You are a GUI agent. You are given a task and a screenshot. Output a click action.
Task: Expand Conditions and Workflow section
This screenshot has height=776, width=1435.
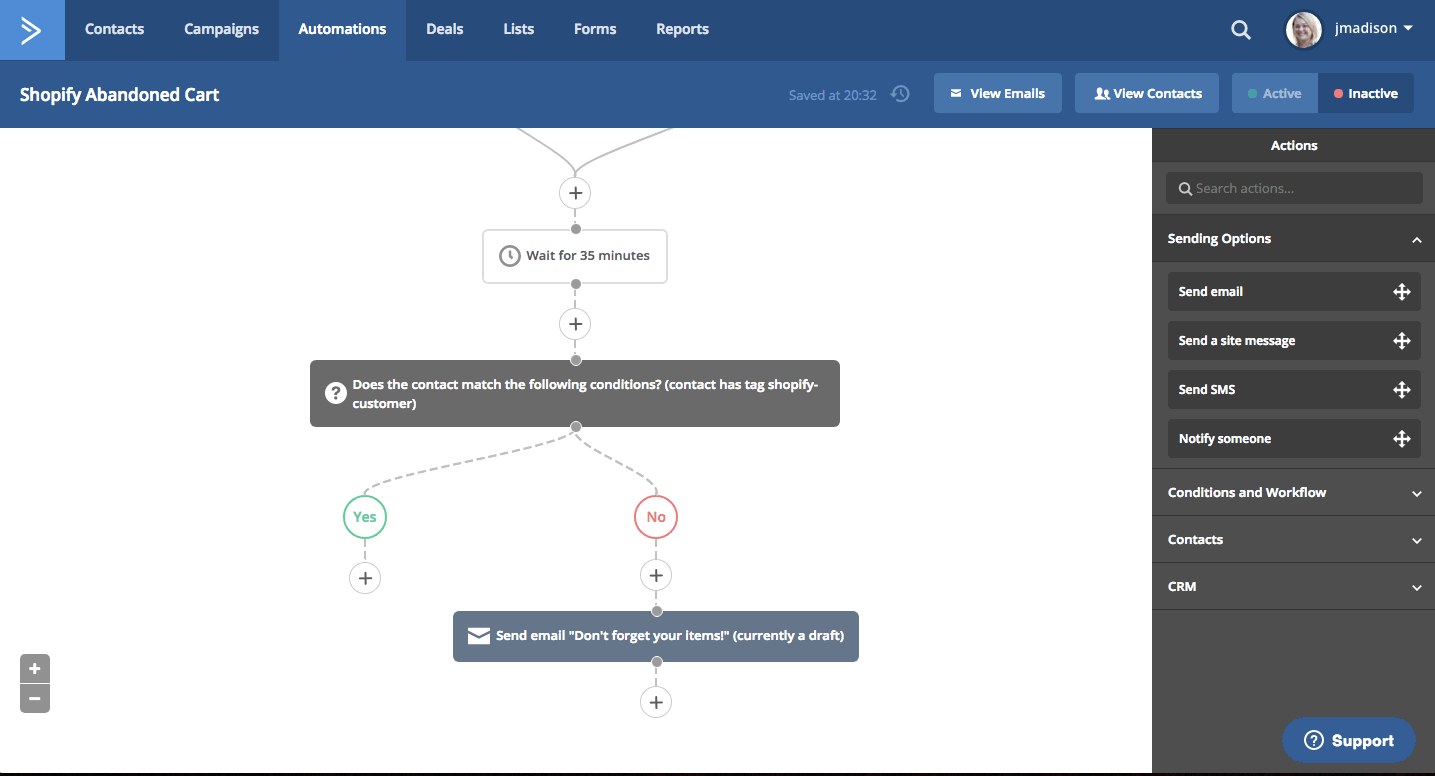[1416, 493]
